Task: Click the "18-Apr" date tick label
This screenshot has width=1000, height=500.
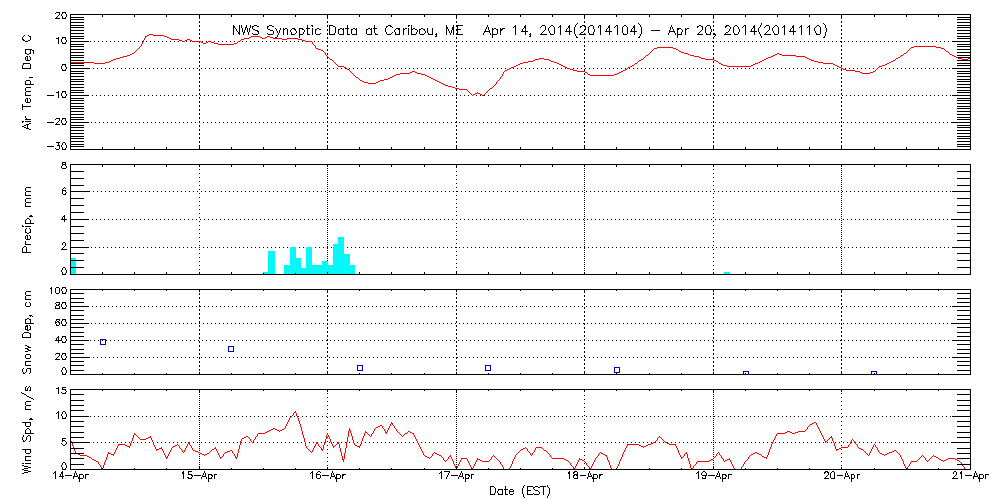Action: [x=585, y=478]
